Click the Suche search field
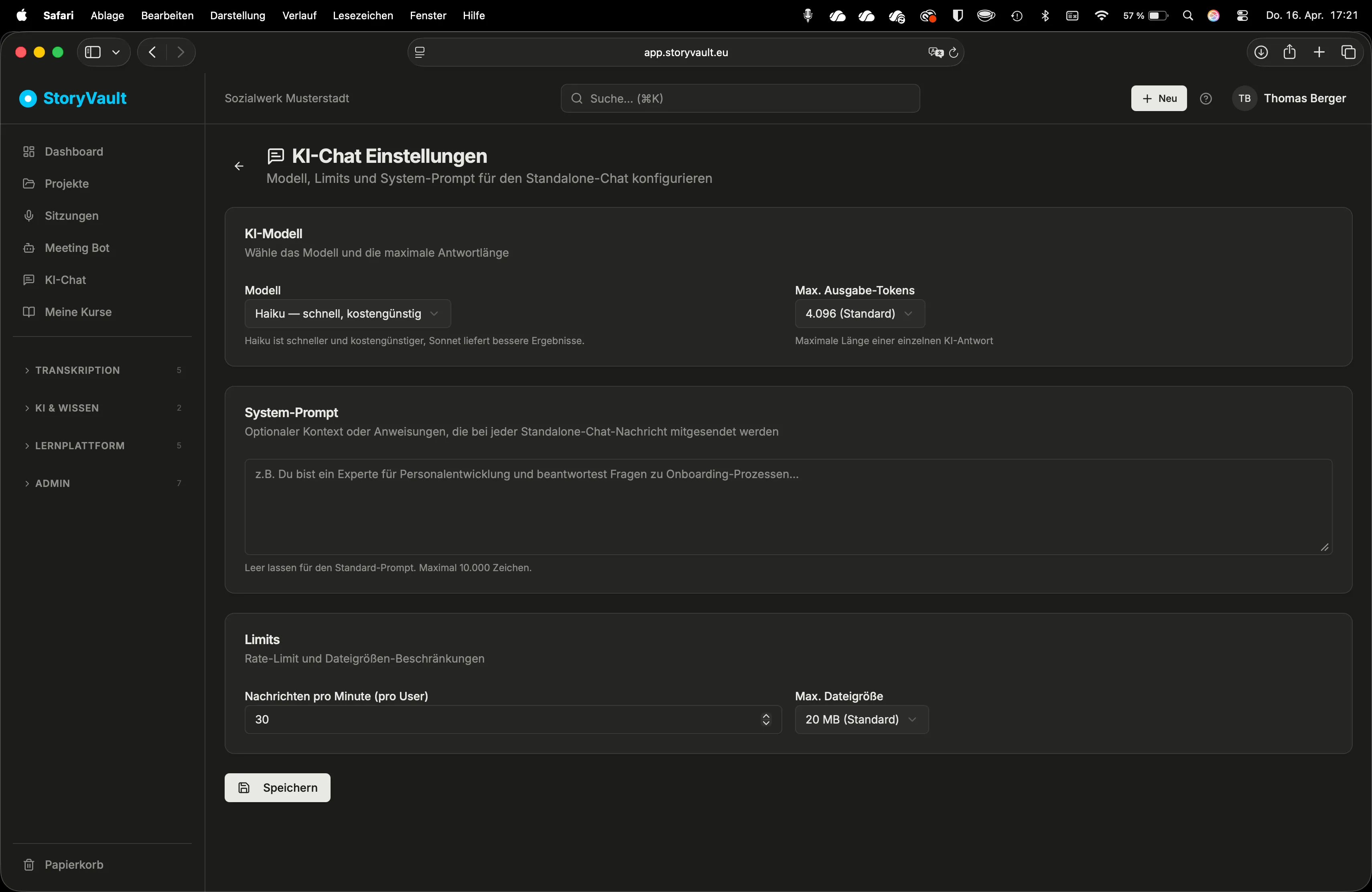 coord(740,99)
